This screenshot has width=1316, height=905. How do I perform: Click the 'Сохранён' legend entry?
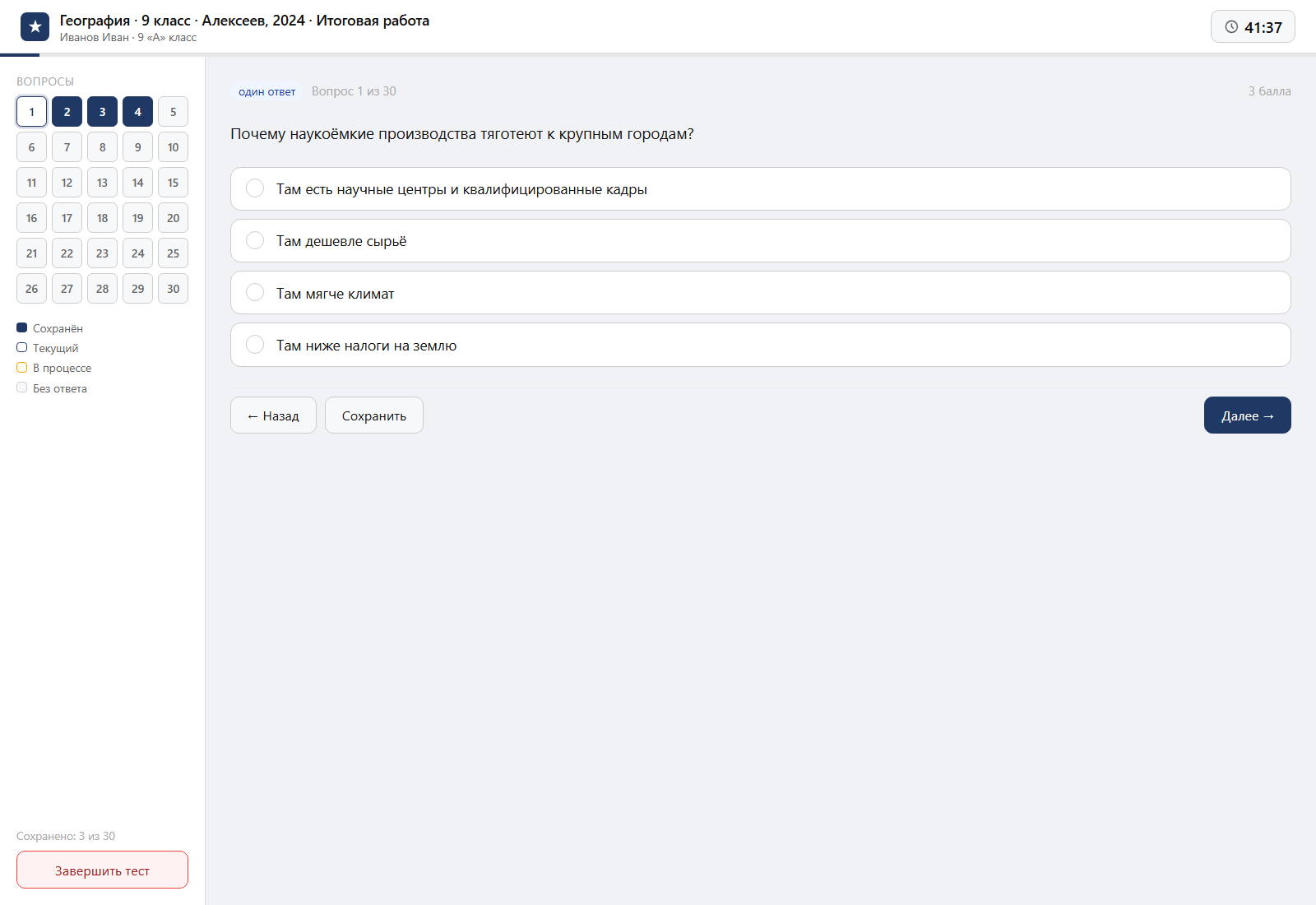point(50,328)
